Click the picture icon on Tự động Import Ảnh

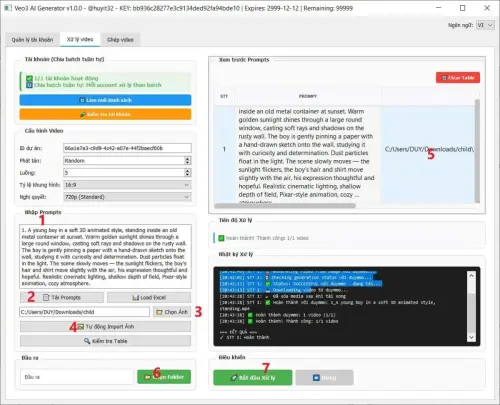coord(81,327)
